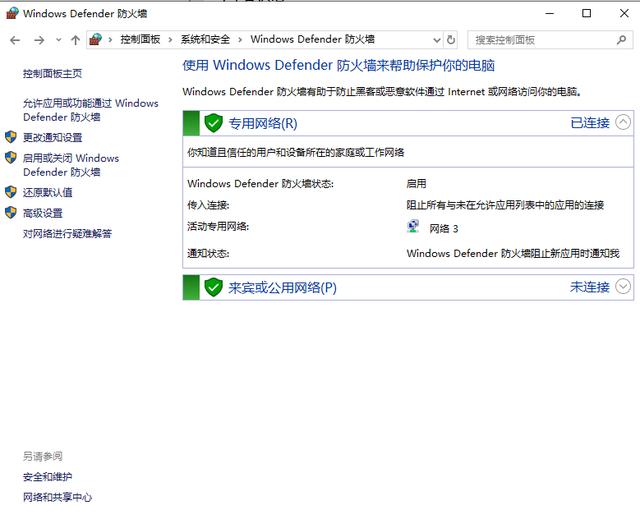Open 网络和共享中心 link
Screen dimensions: 640x519
[x=58, y=497]
